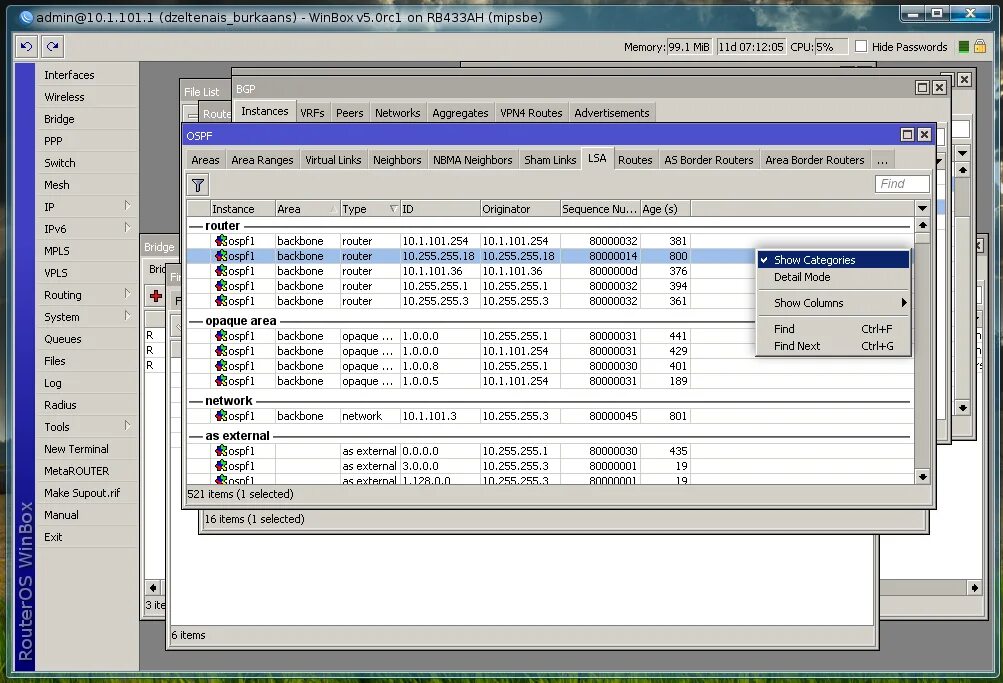Open Files in sidebar

(88, 361)
